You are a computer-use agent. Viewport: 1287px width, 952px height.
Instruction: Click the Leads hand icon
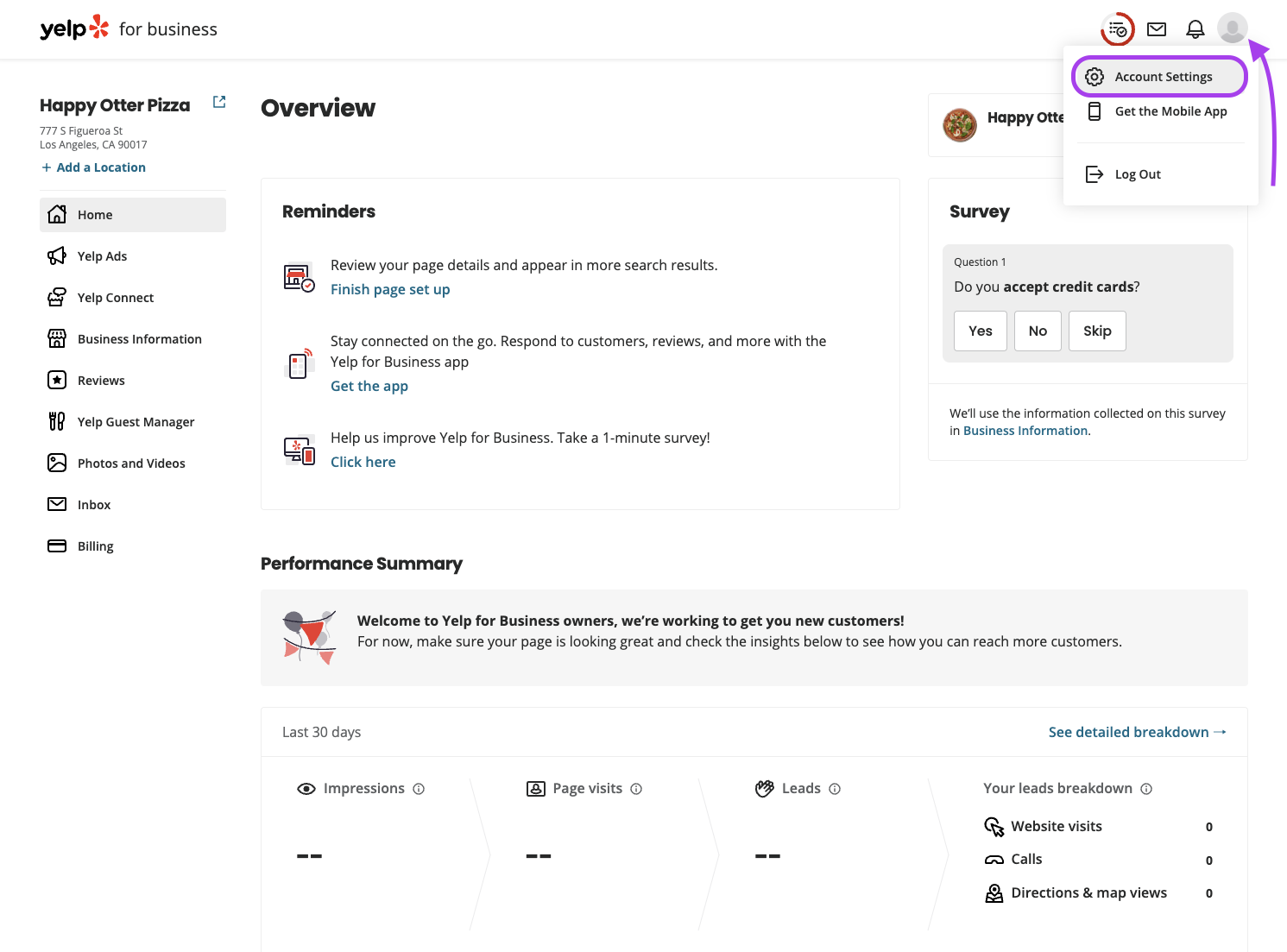pyautogui.click(x=765, y=789)
